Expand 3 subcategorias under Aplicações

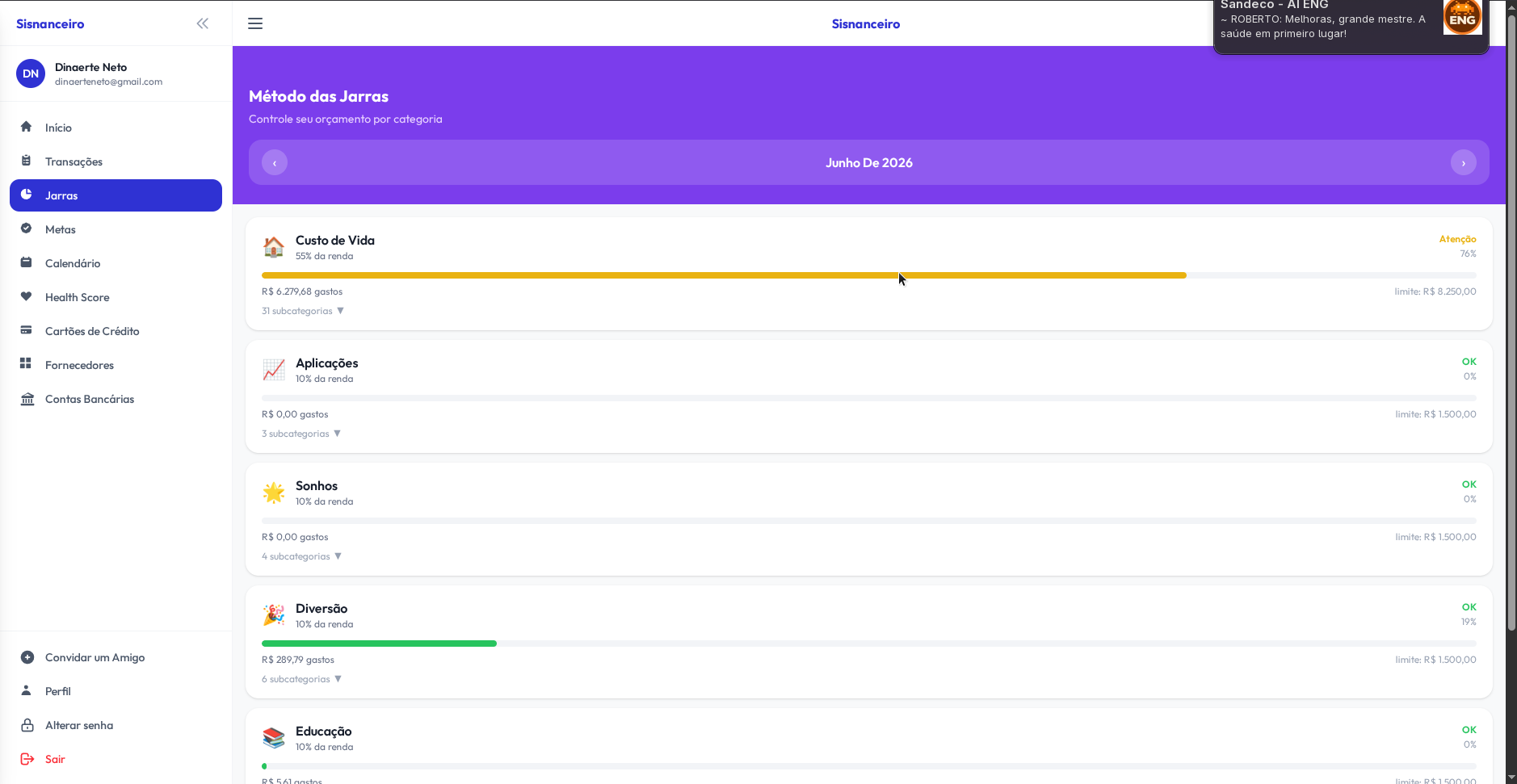pos(301,434)
